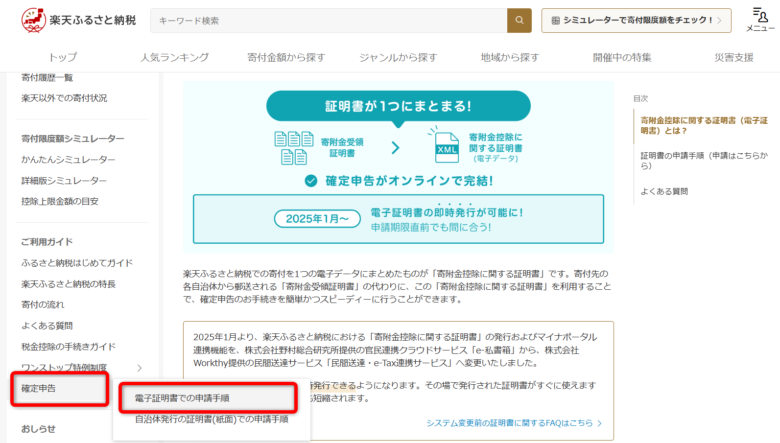Go to the 寄付金額から探す tab

288,57
